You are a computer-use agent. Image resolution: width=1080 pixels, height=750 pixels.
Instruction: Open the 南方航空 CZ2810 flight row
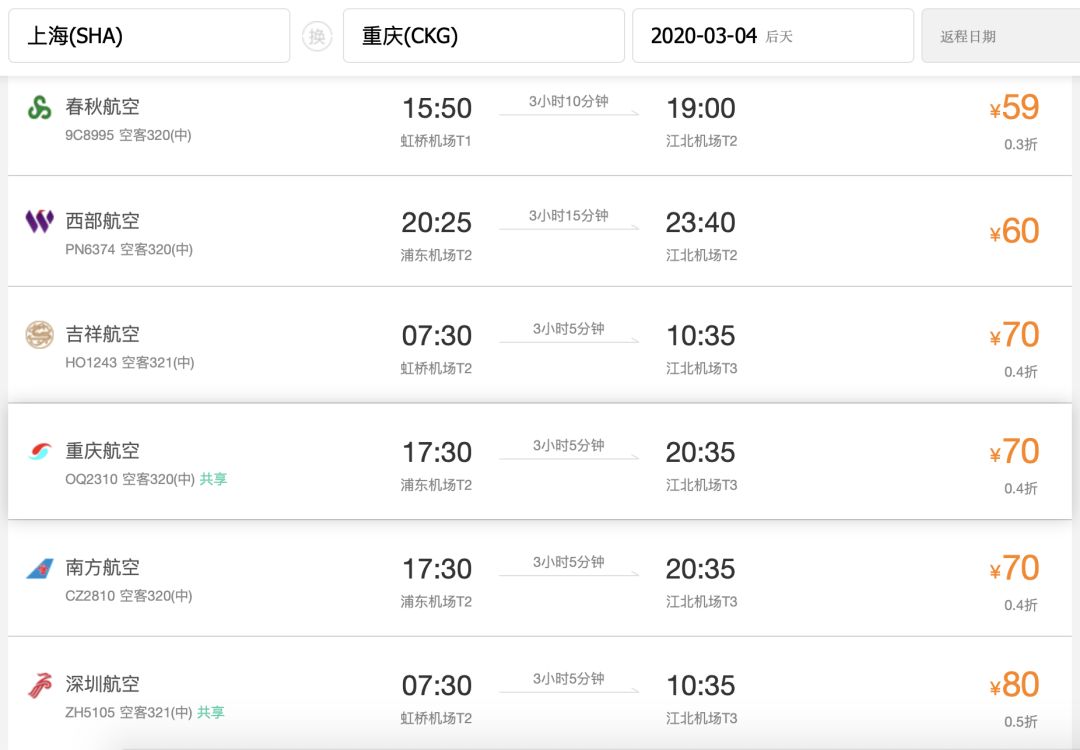(540, 579)
